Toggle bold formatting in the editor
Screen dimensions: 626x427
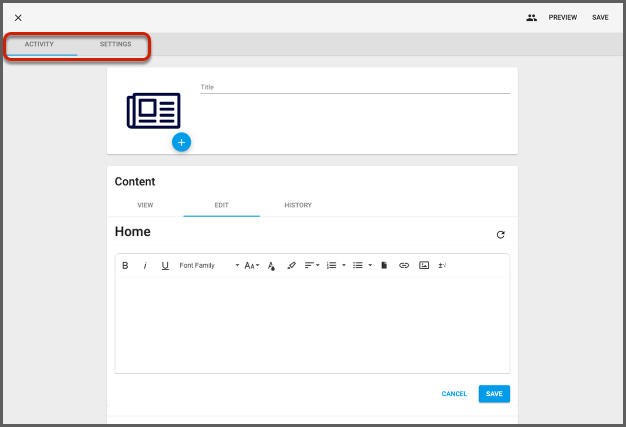tap(125, 266)
